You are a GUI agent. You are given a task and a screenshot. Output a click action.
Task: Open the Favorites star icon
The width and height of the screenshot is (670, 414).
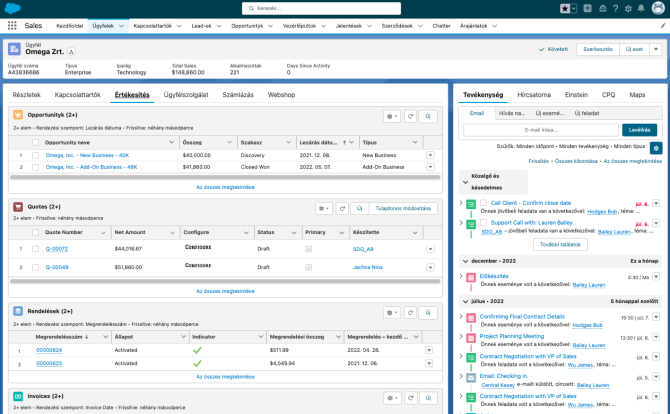click(x=566, y=8)
